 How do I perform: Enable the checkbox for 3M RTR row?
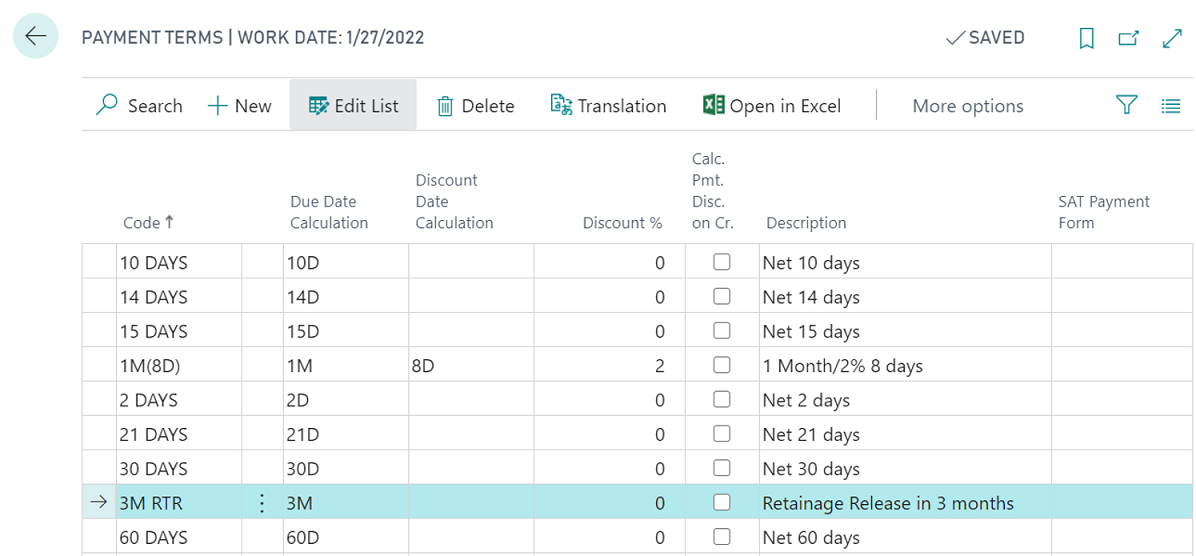(721, 502)
